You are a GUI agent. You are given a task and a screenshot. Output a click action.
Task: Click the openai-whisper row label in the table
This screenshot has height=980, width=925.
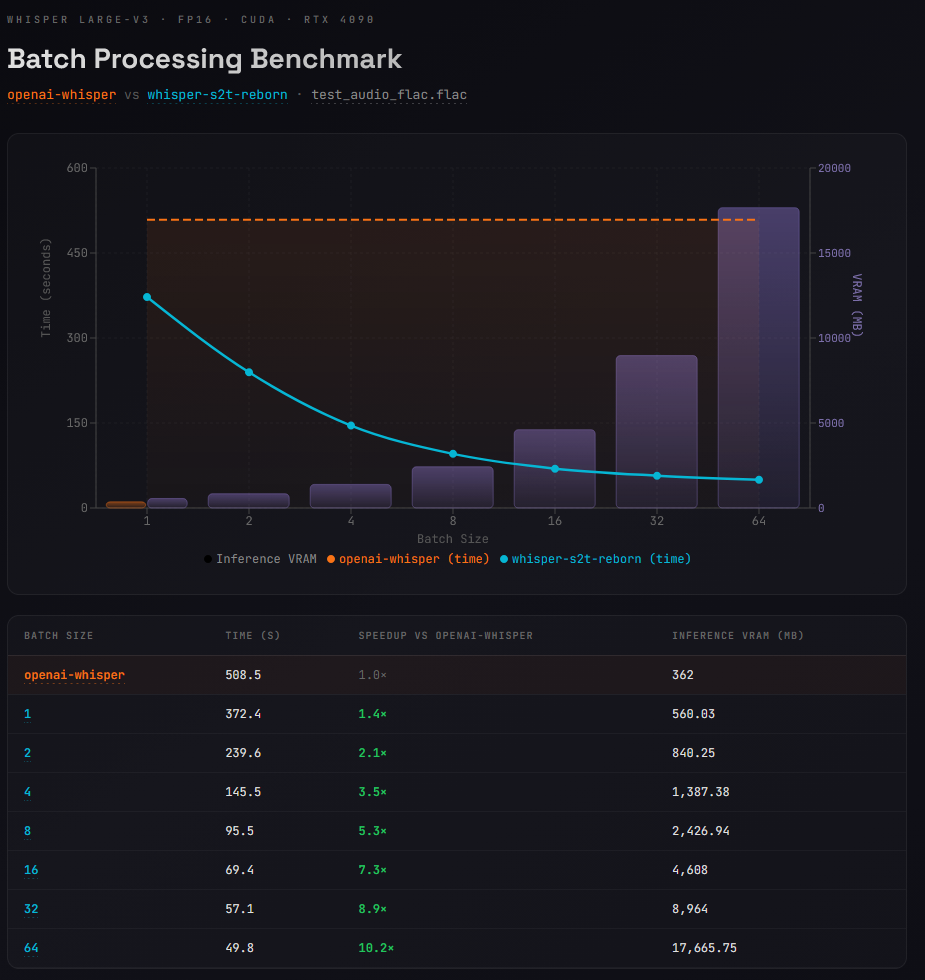pos(74,675)
